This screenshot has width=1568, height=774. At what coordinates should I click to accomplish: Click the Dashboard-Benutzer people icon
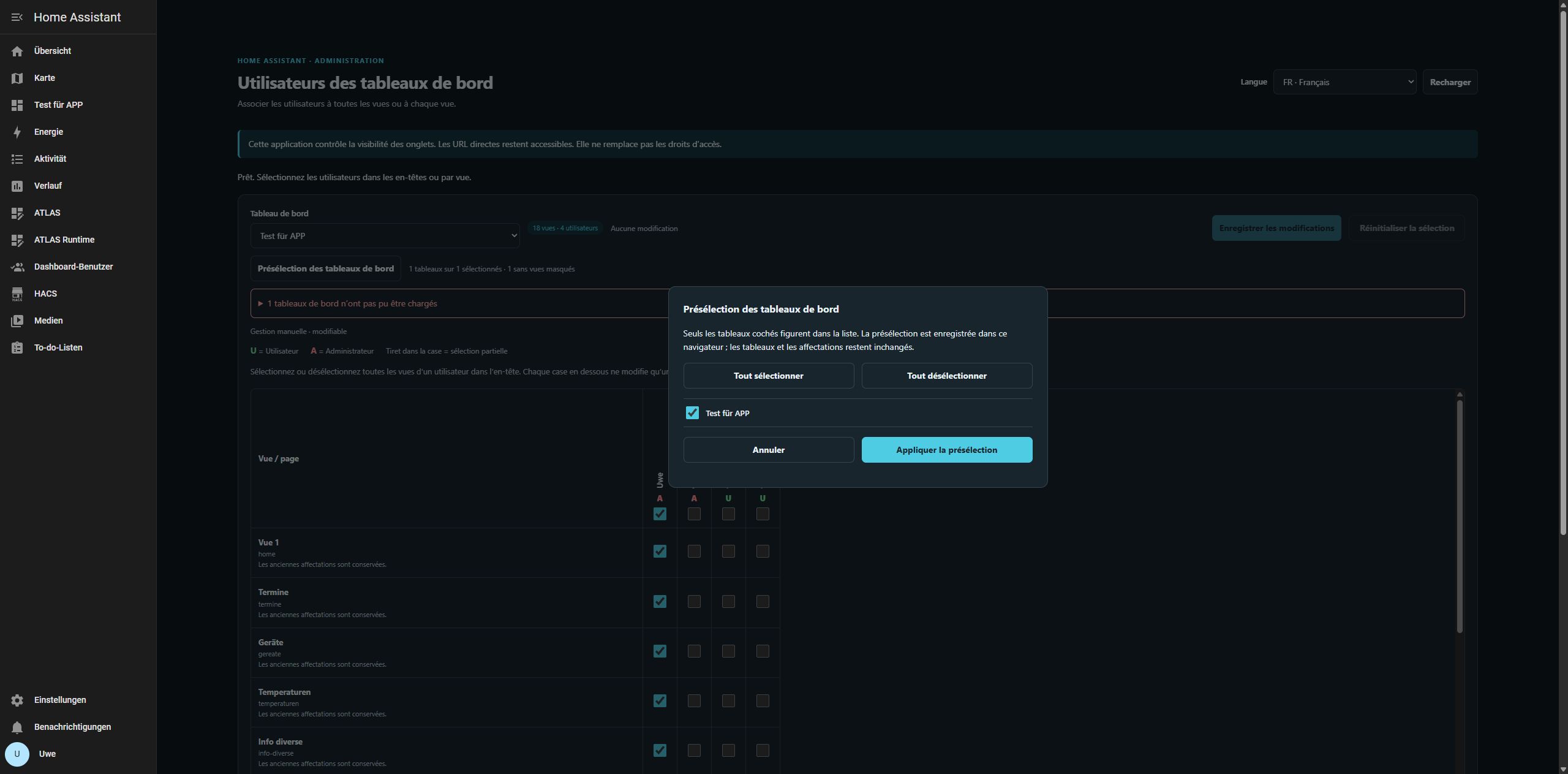click(x=17, y=267)
